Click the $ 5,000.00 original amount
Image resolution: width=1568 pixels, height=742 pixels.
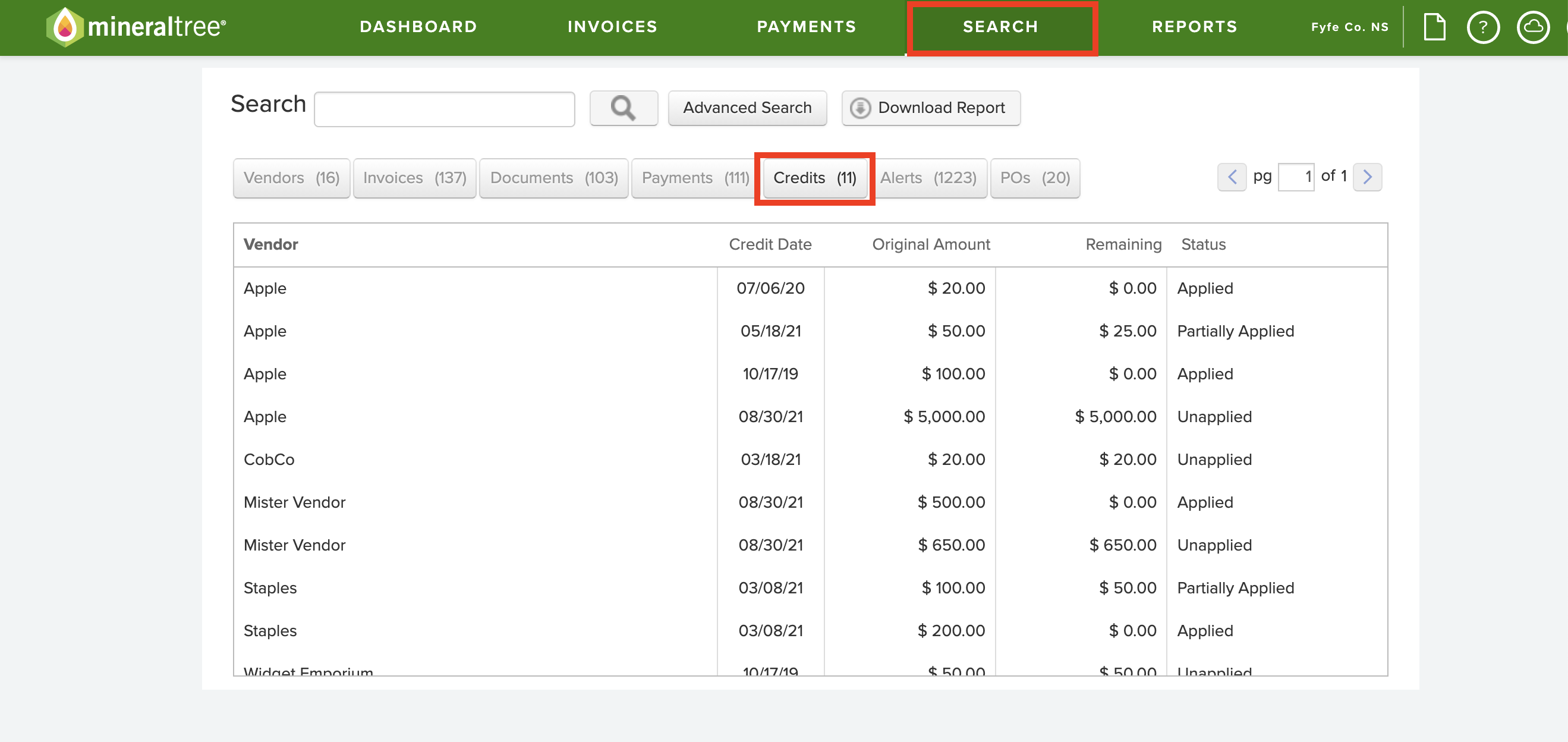tap(944, 417)
